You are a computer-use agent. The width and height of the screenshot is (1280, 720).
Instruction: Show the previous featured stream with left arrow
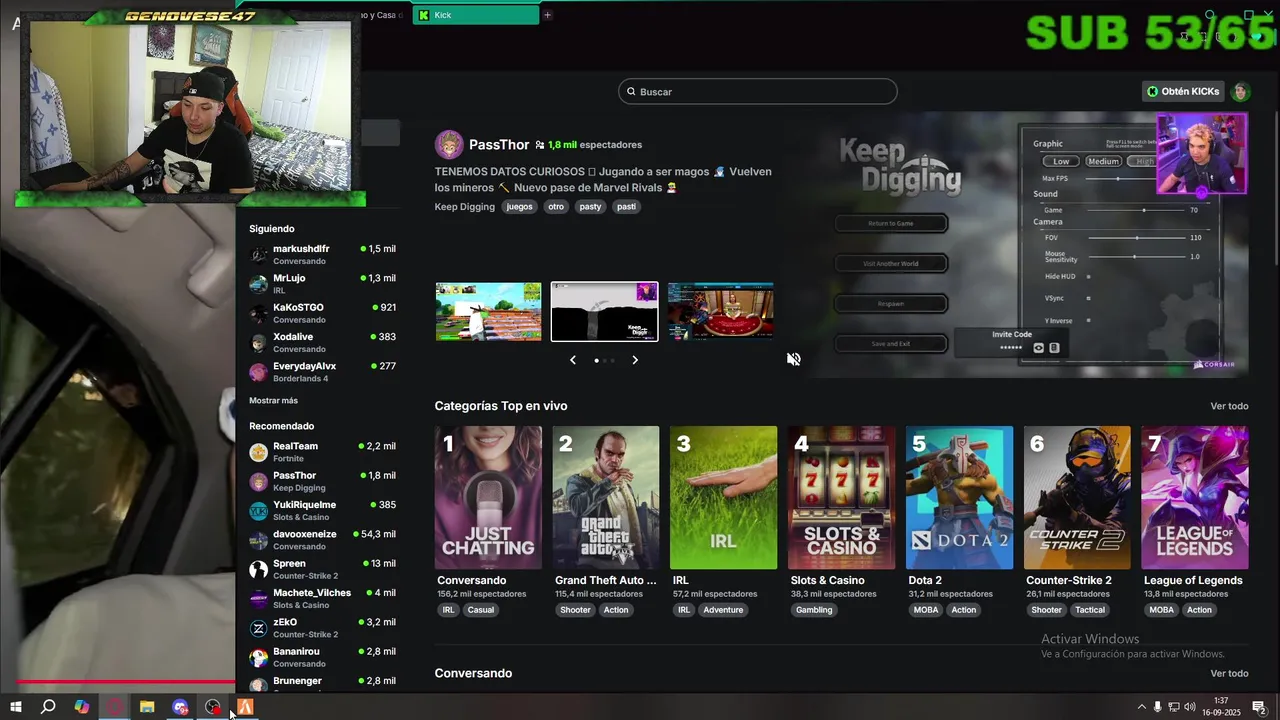pos(573,360)
